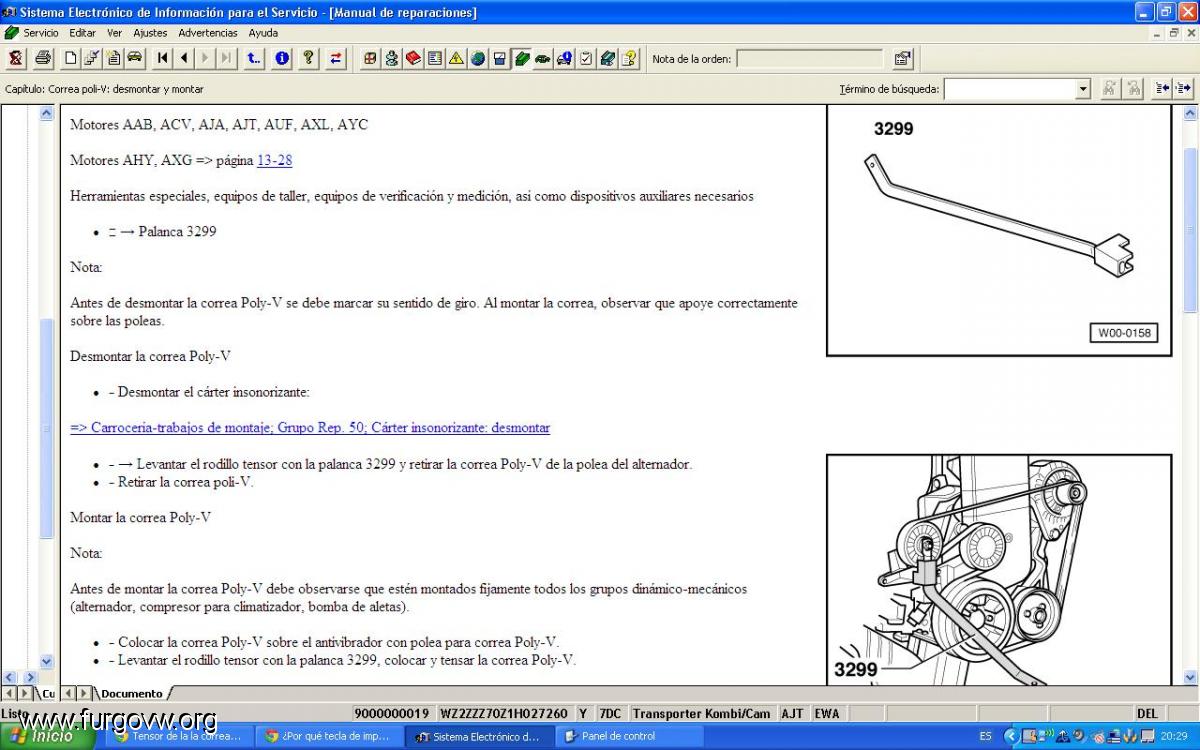Select the Documento tab at bottom
This screenshot has width=1200, height=750.
click(131, 693)
